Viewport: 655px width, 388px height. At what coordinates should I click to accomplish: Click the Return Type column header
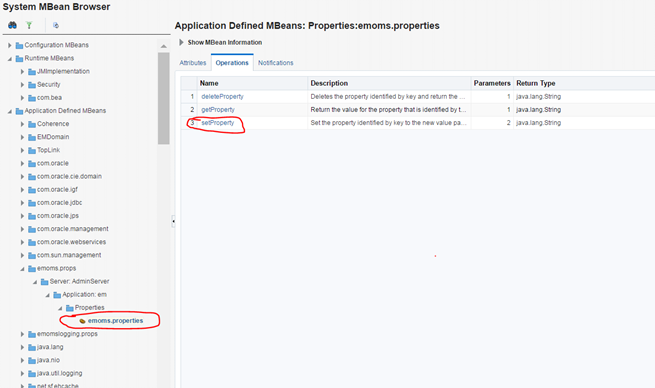pyautogui.click(x=585, y=83)
